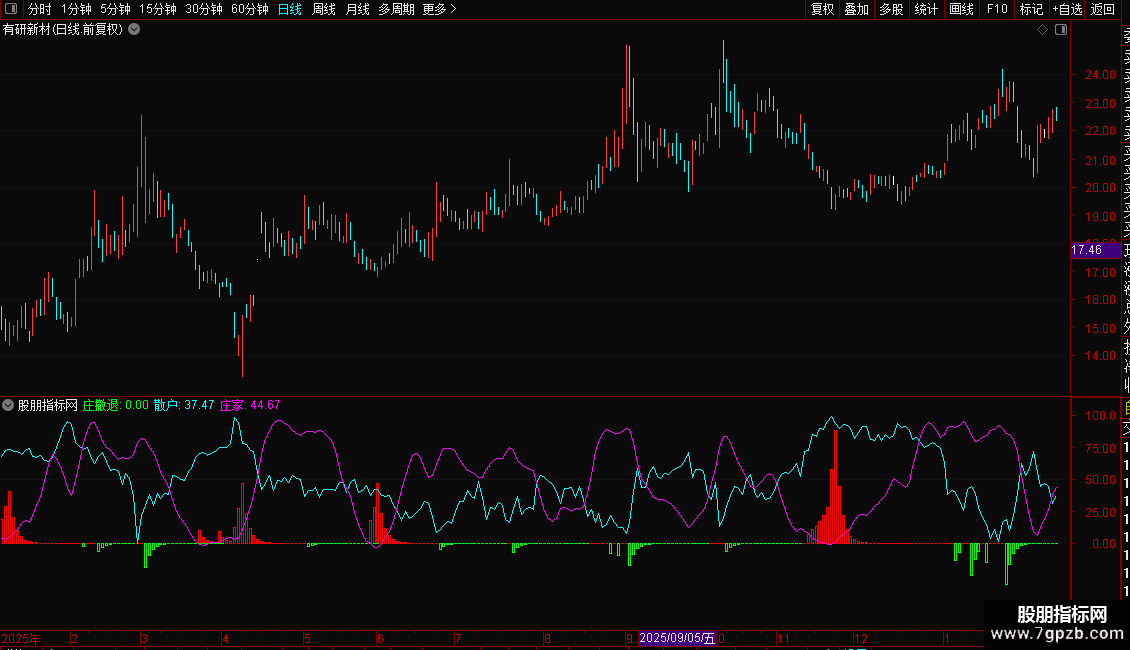Switch to 月线 monthly chart

357,9
